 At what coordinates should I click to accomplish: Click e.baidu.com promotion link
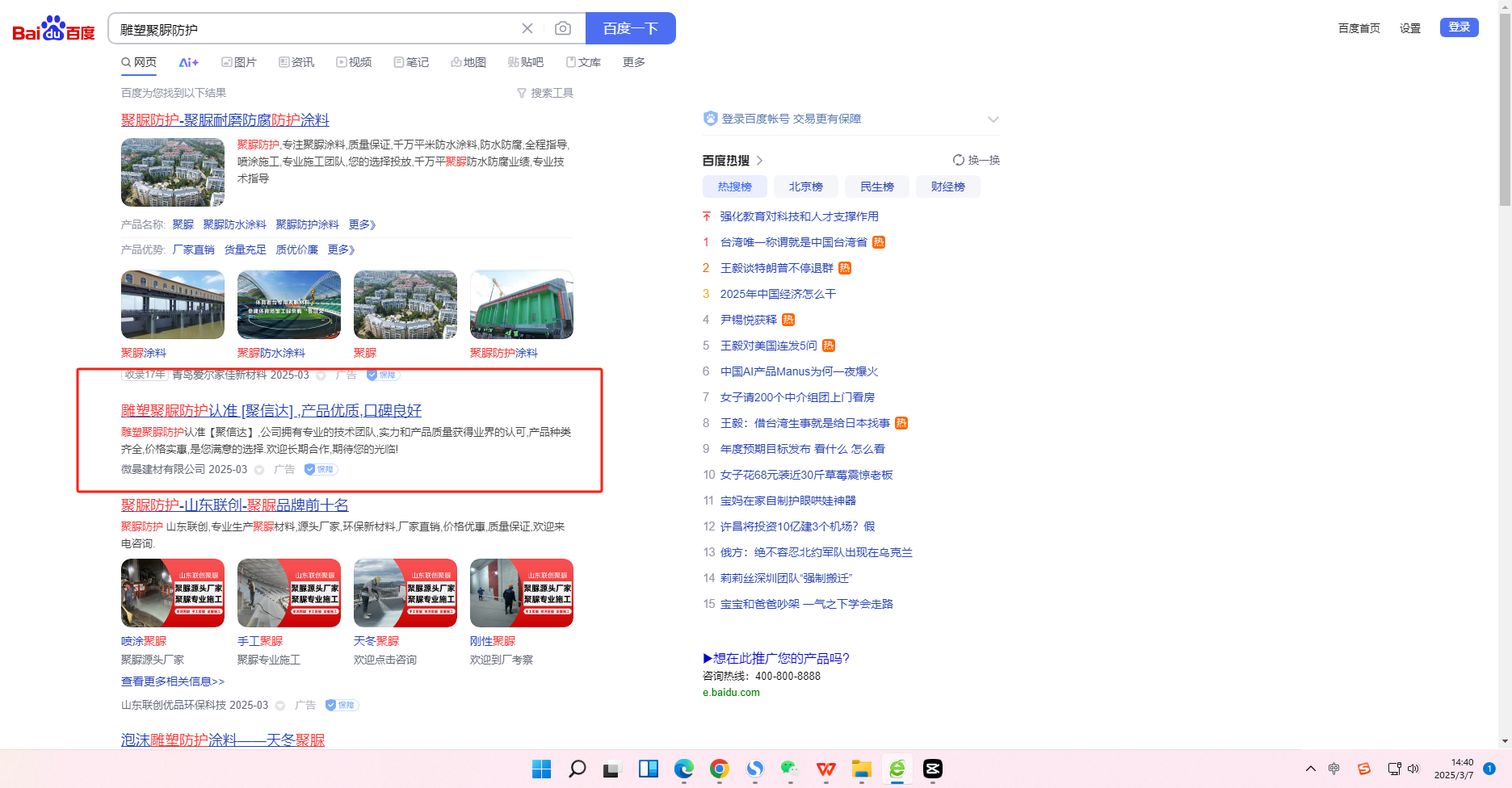click(731, 692)
